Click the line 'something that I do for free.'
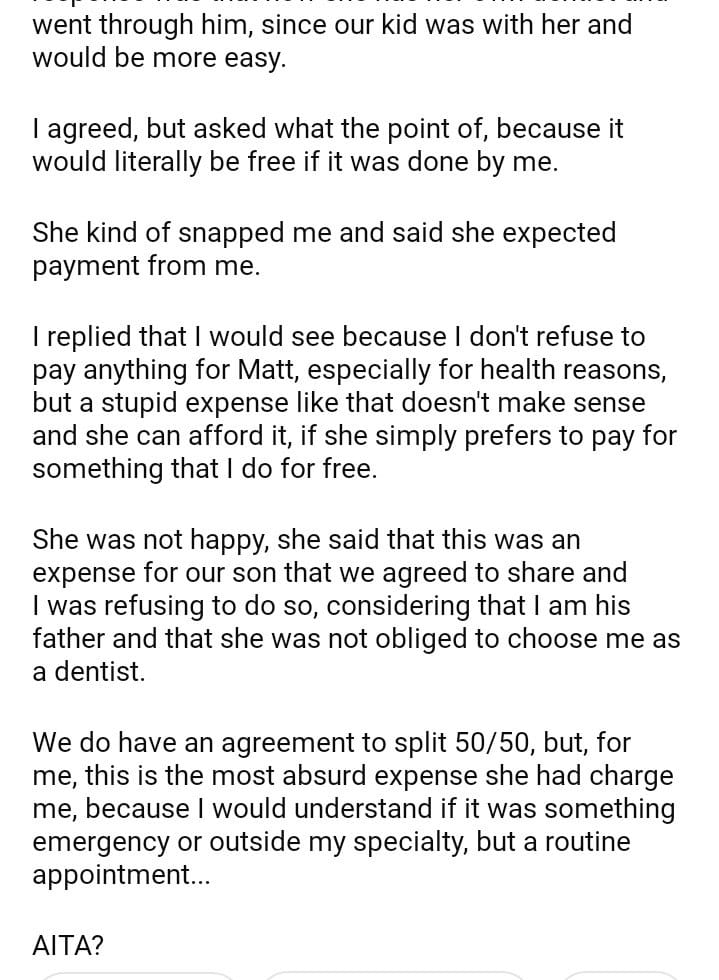The image size is (719, 980). click(x=205, y=469)
